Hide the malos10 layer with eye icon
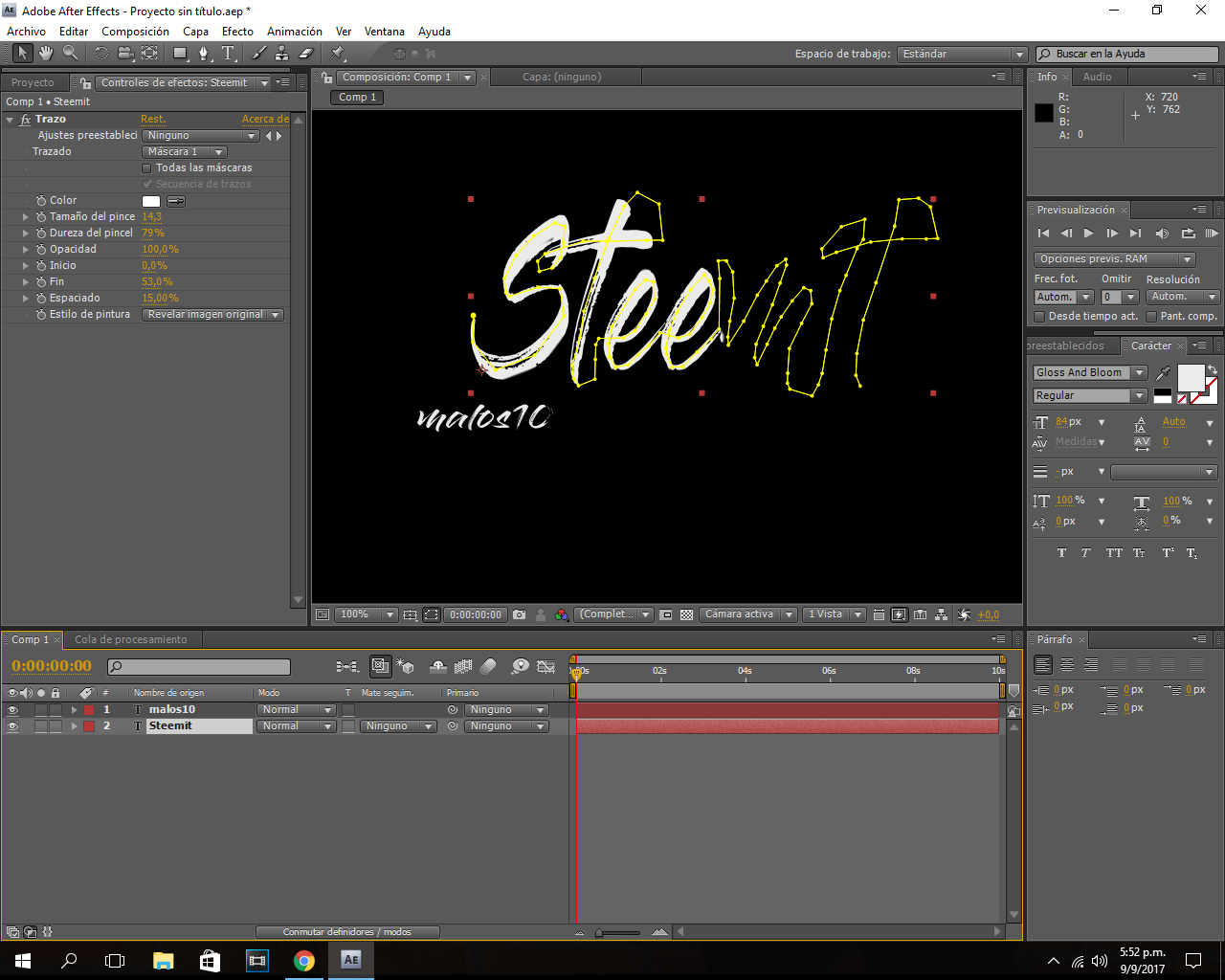 click(x=12, y=710)
